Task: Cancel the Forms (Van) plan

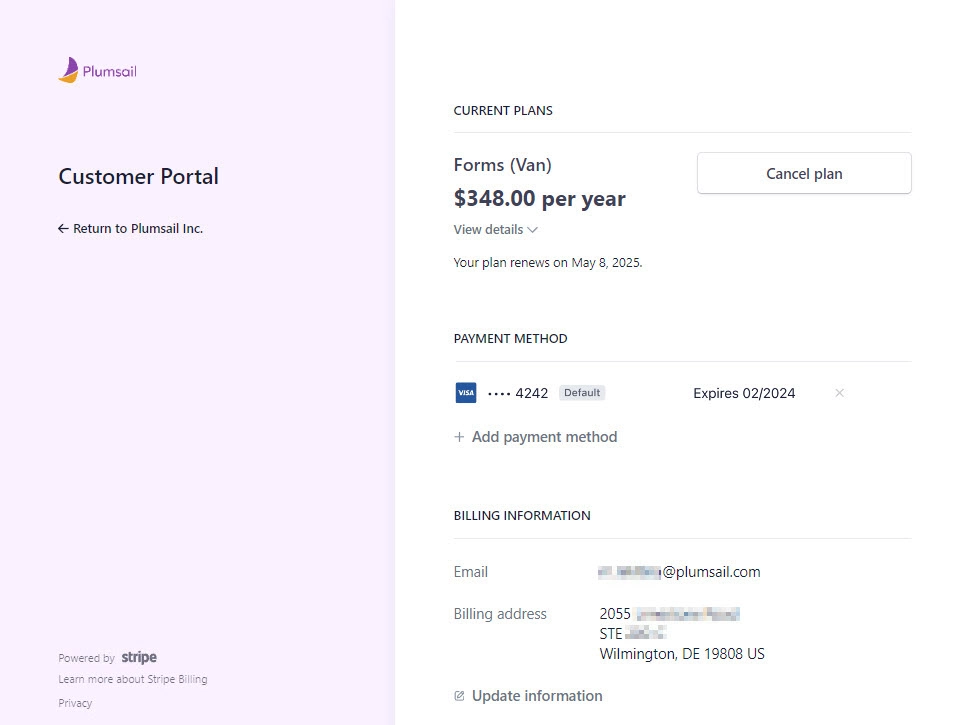Action: (x=804, y=173)
